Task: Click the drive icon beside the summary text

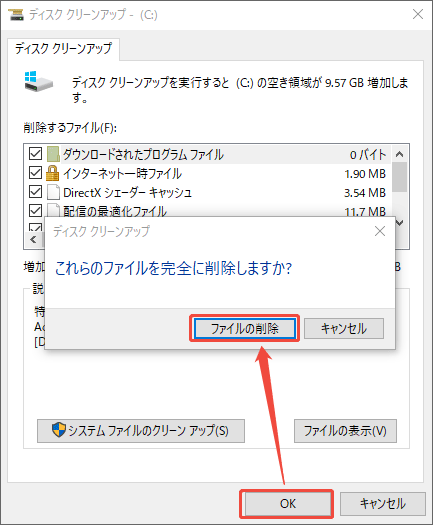Action: click(38, 82)
